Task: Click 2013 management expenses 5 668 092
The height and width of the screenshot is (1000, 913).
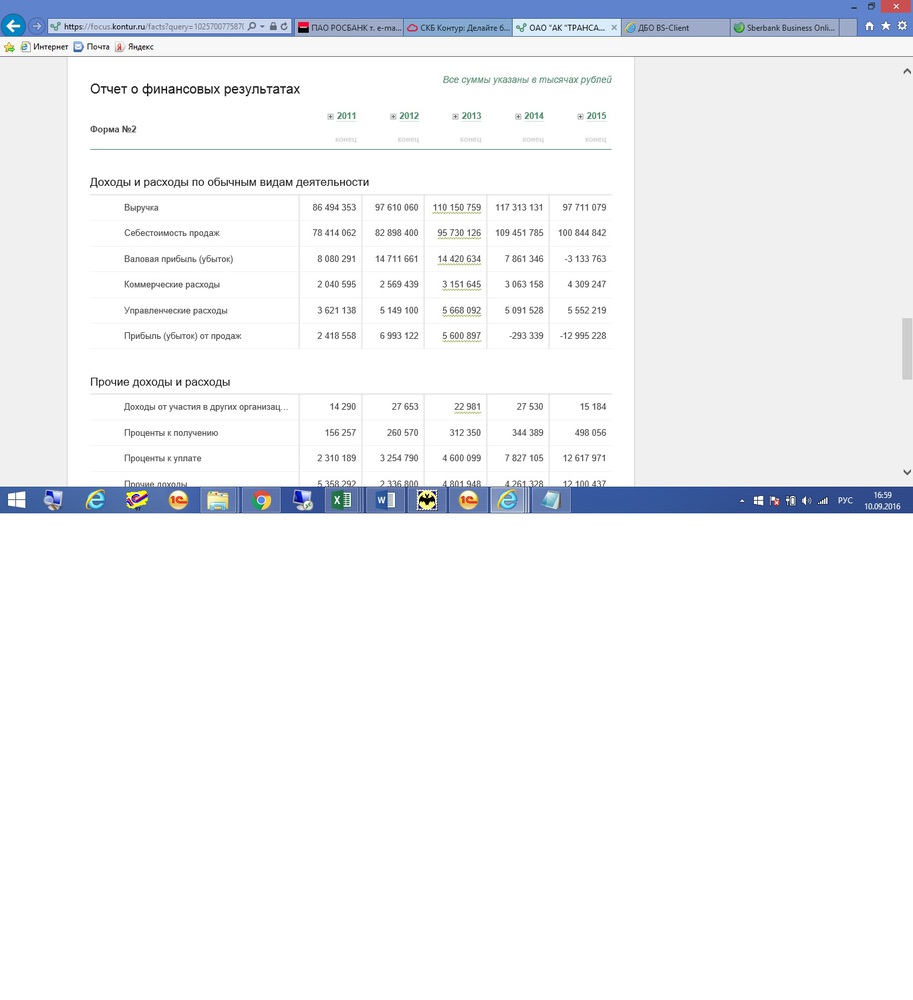Action: 462,311
